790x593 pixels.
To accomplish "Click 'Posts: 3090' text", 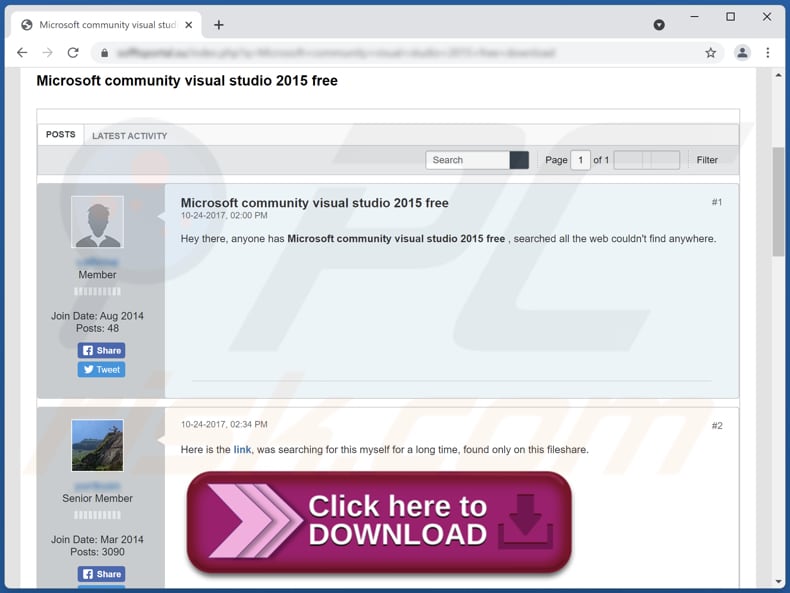I will tap(97, 552).
